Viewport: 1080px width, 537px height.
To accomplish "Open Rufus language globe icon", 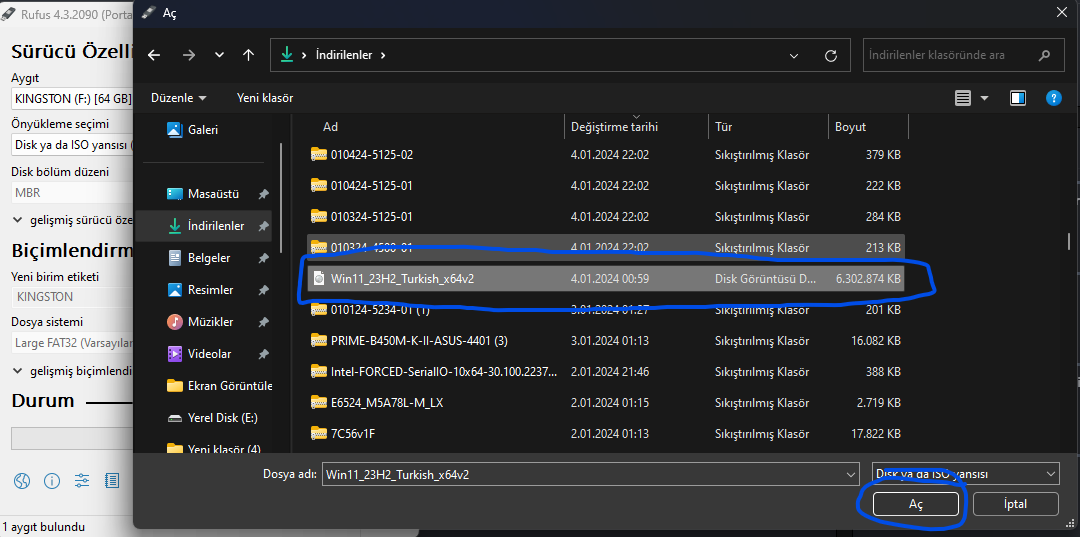I will click(x=21, y=480).
